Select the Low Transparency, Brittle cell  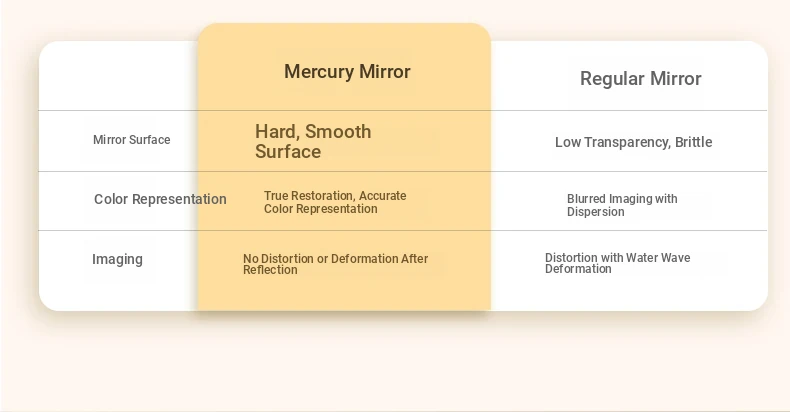click(633, 142)
